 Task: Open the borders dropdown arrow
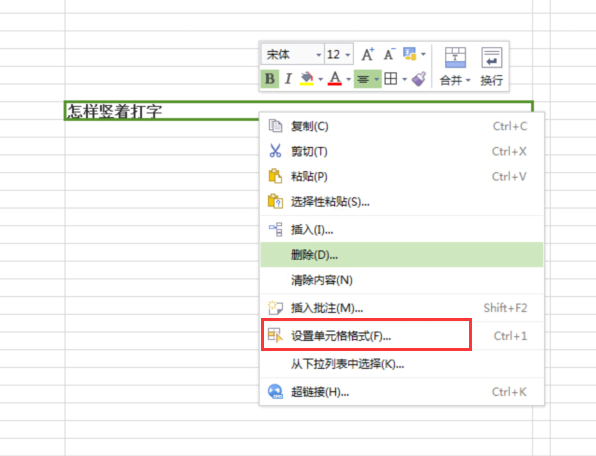[x=404, y=79]
